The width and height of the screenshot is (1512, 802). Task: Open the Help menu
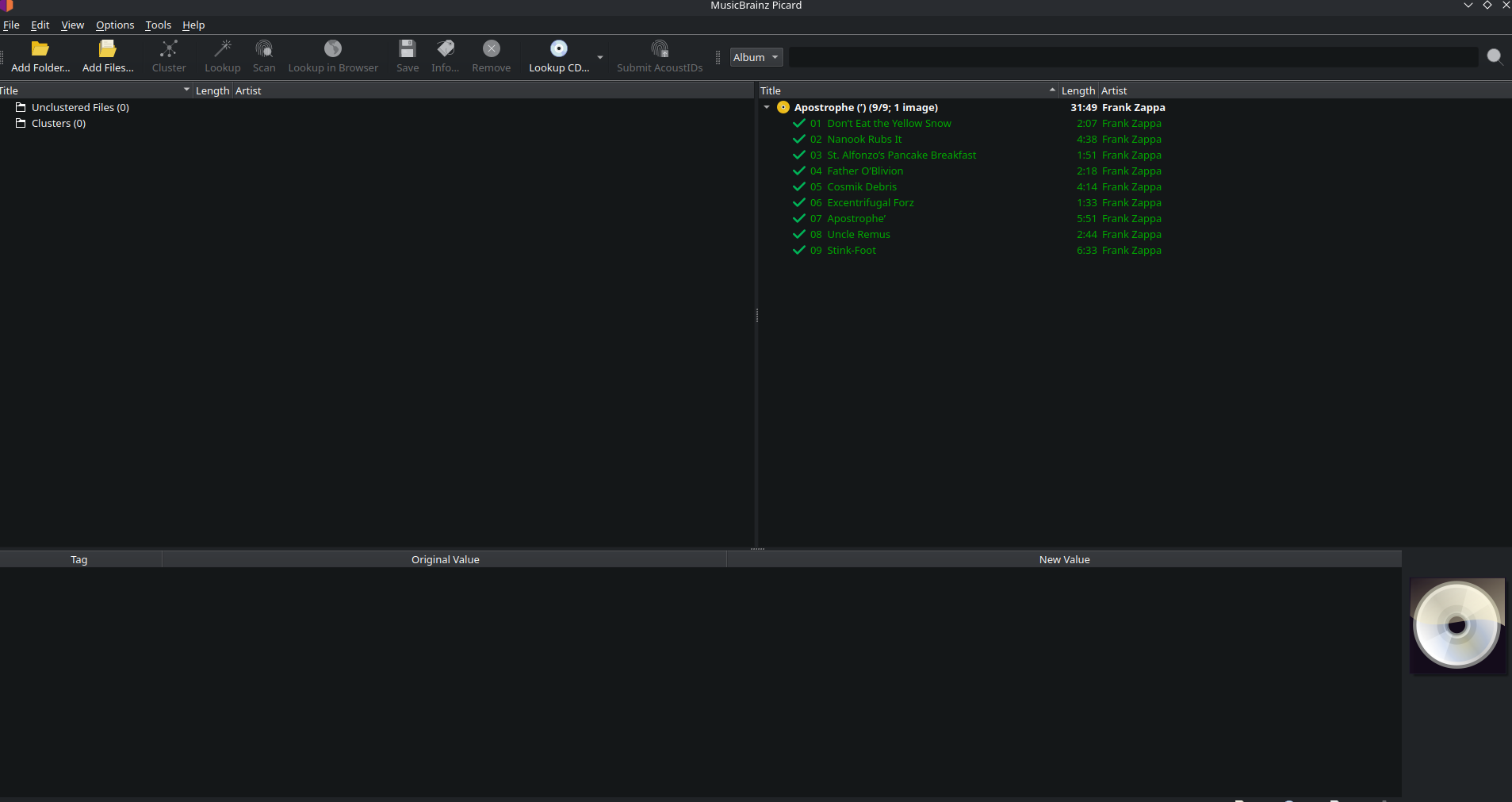pyautogui.click(x=193, y=25)
